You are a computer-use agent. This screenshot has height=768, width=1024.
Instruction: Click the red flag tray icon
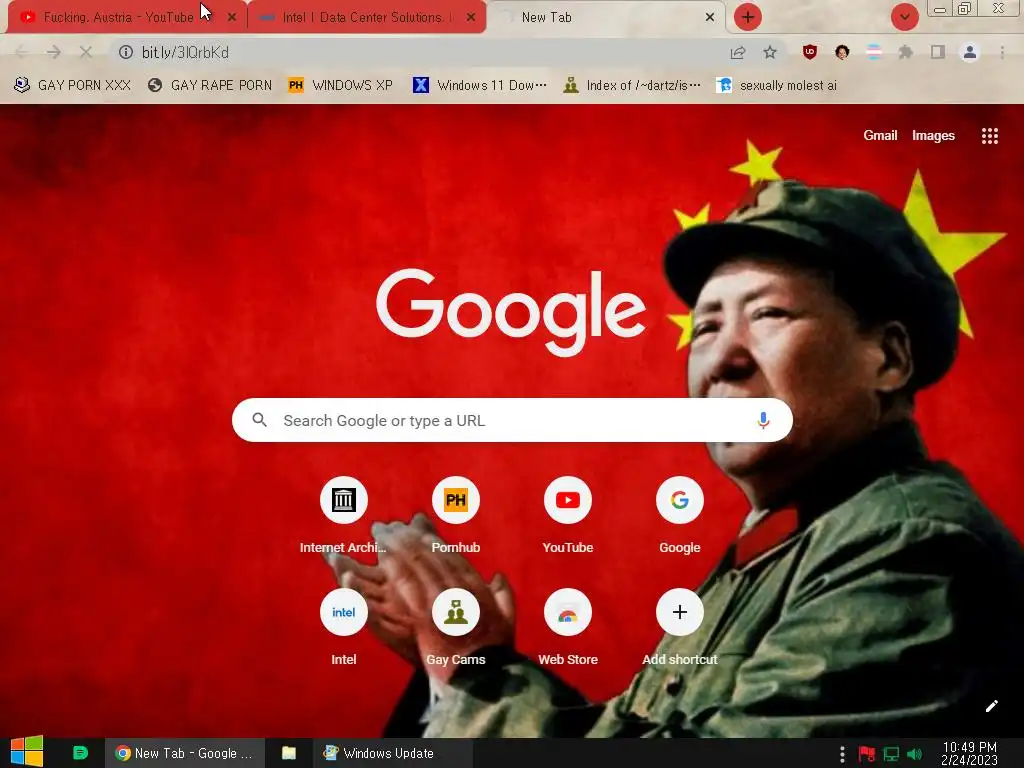(867, 754)
